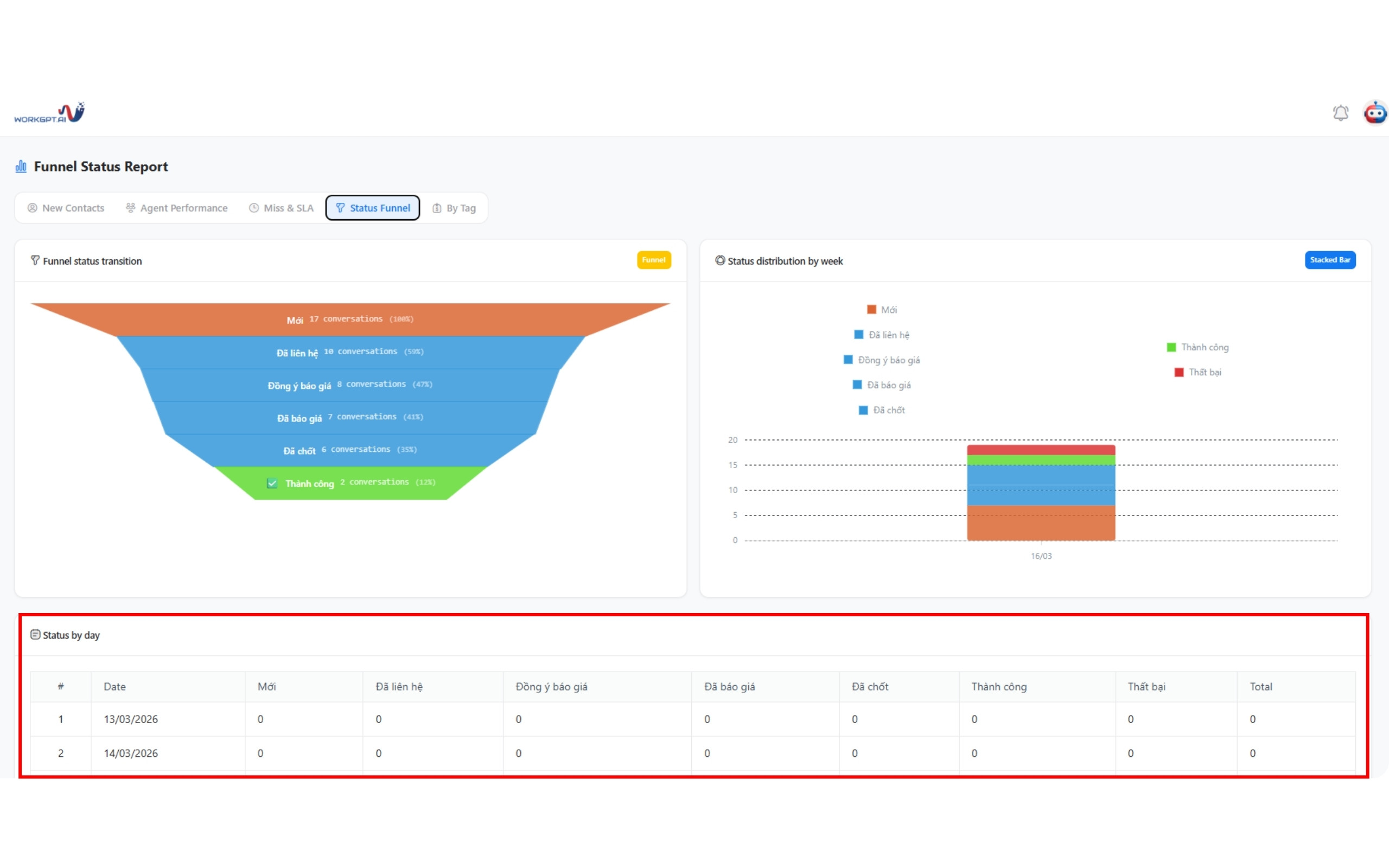1389x868 pixels.
Task: Click the bar chart icon beside the report title
Action: pos(21,167)
